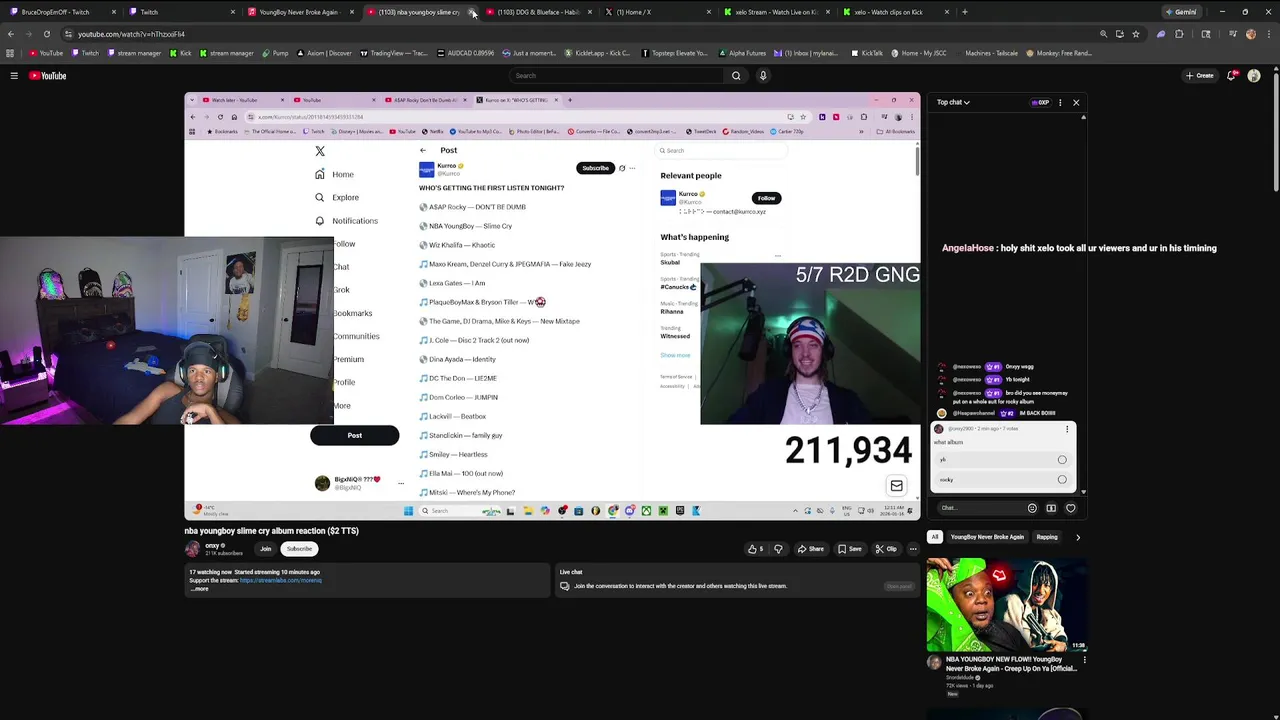Go back with the browser back arrow
Viewport: 1280px width, 720px height.
tap(11, 34)
